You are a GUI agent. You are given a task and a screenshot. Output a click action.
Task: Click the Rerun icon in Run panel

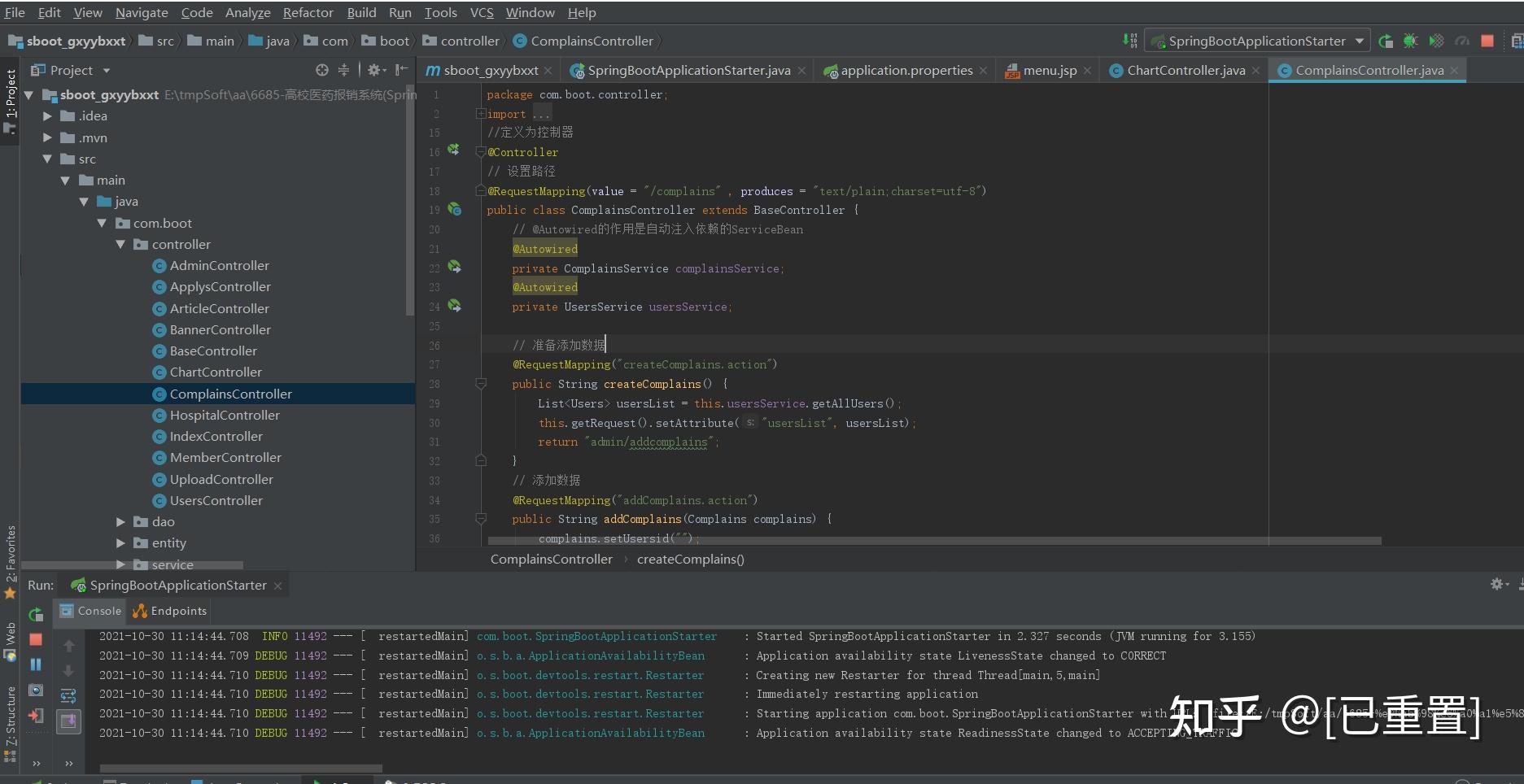[36, 614]
